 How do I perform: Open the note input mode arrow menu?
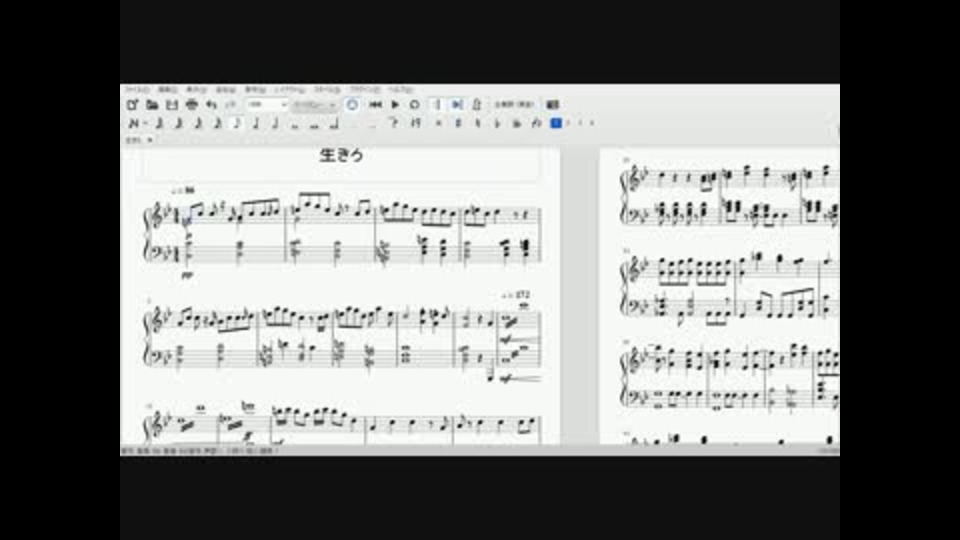[146, 123]
